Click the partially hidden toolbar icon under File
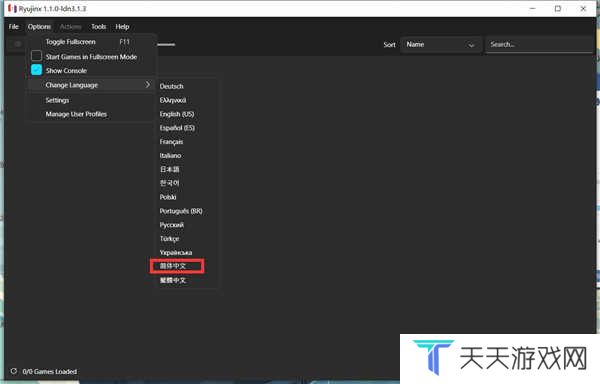 tap(18, 44)
